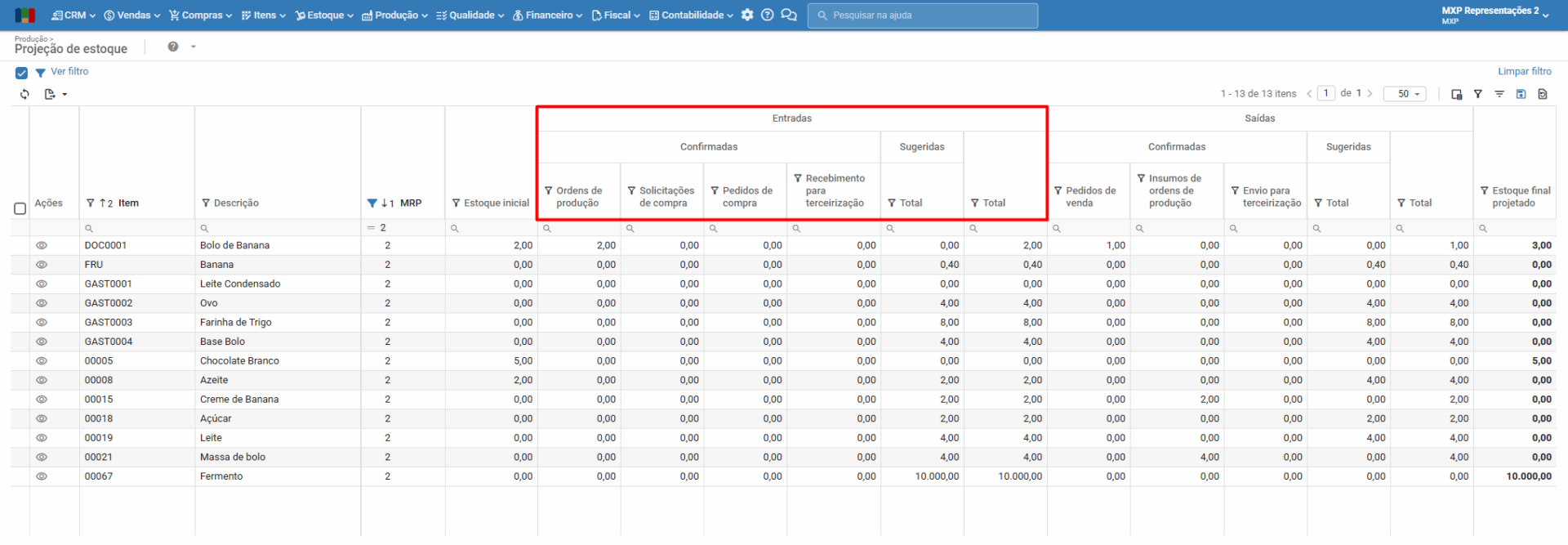Sort by the MRP column header

tap(411, 203)
